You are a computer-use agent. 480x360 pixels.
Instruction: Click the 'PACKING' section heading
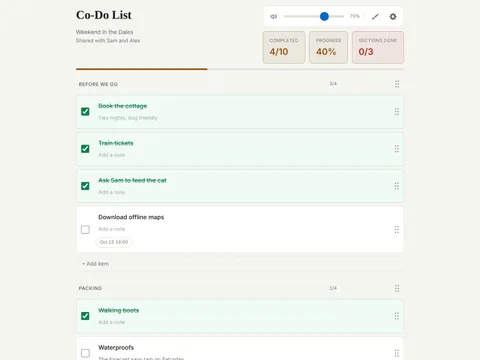(90, 288)
